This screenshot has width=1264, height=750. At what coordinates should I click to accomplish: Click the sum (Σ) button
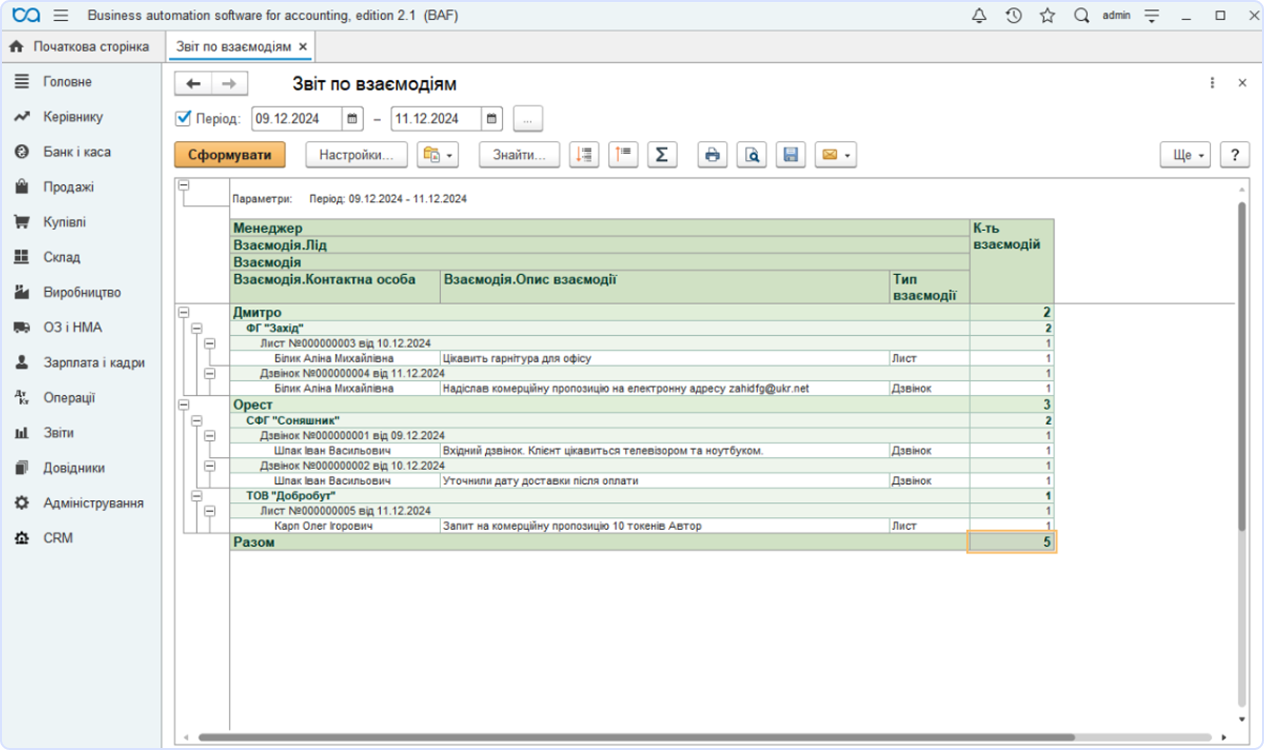(x=662, y=155)
